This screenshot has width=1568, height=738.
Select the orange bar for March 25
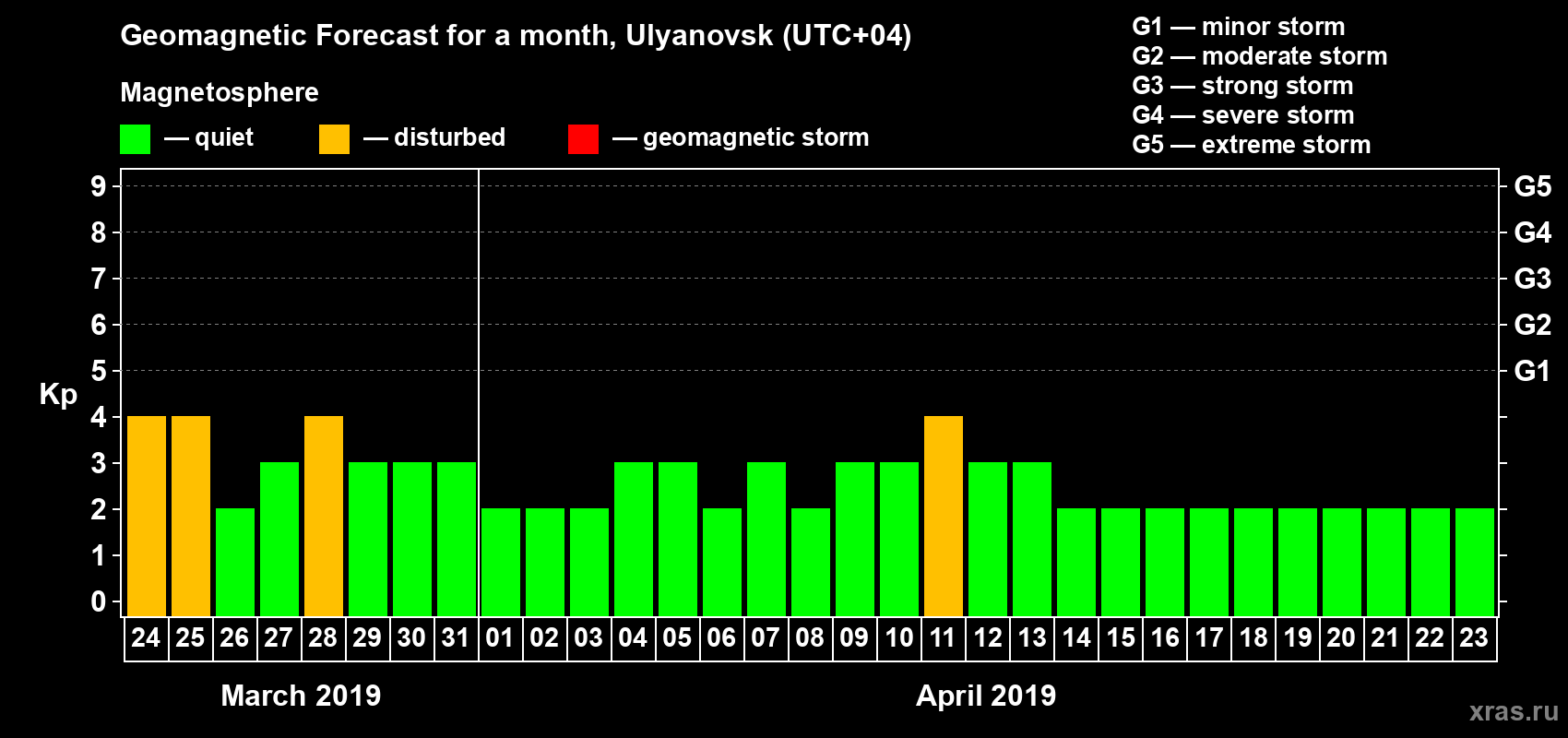pos(191,517)
